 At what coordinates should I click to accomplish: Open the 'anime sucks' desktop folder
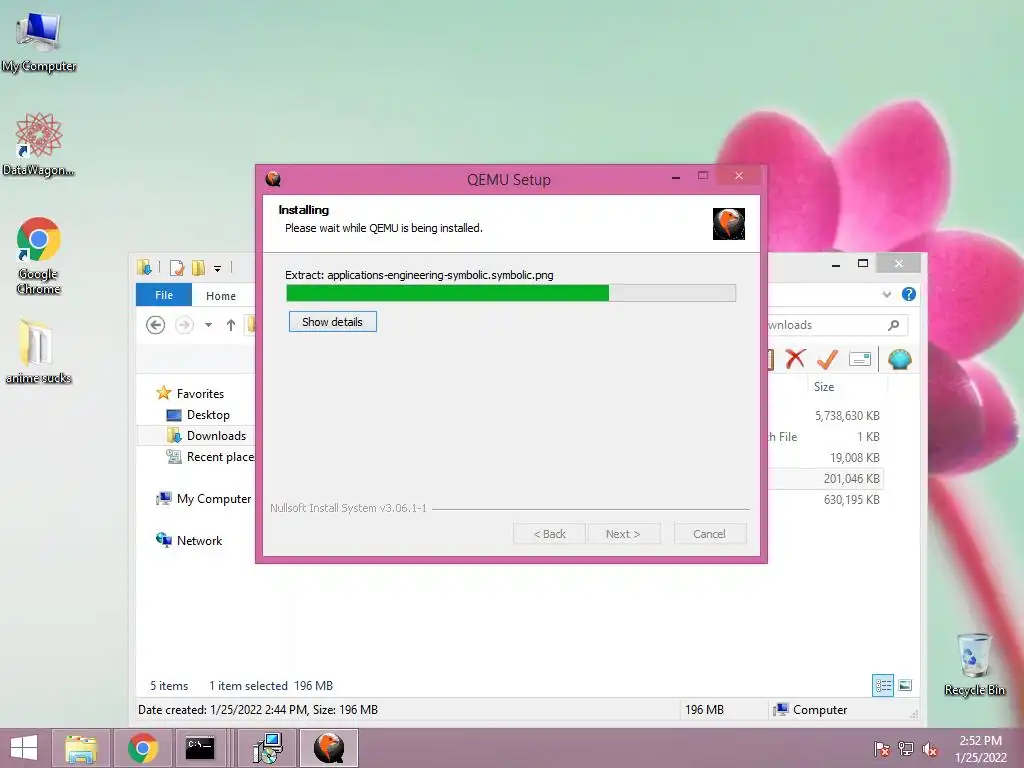point(39,351)
